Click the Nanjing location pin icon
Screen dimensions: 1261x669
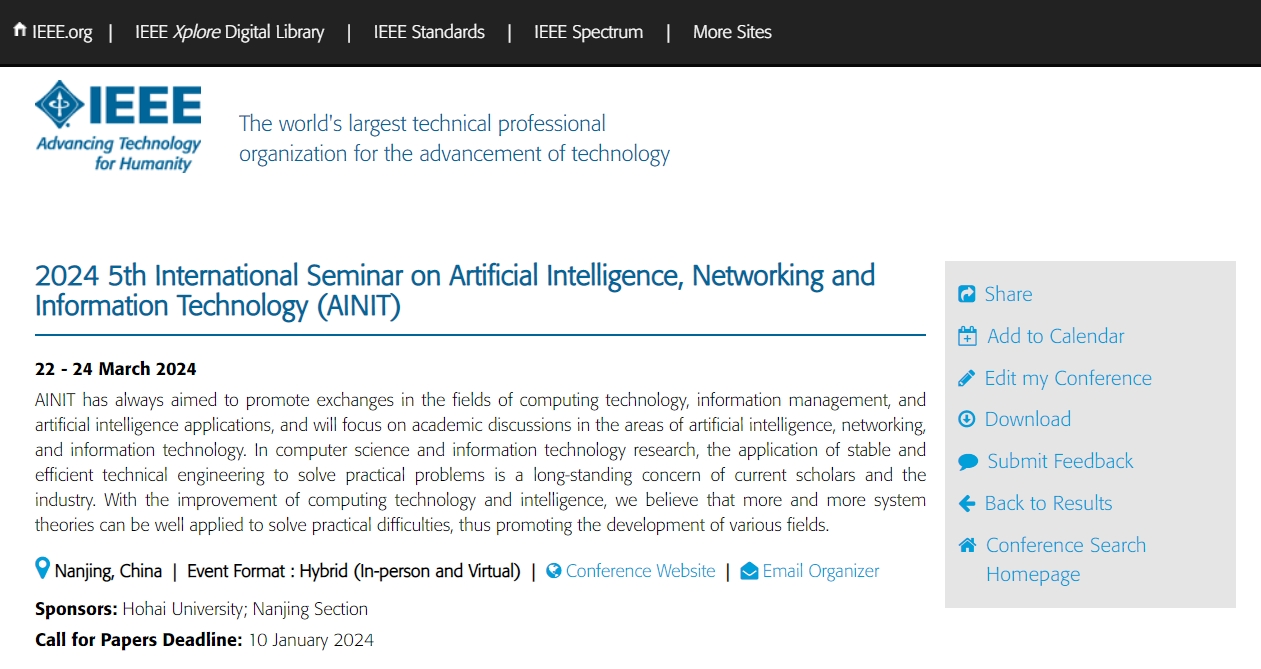point(42,569)
